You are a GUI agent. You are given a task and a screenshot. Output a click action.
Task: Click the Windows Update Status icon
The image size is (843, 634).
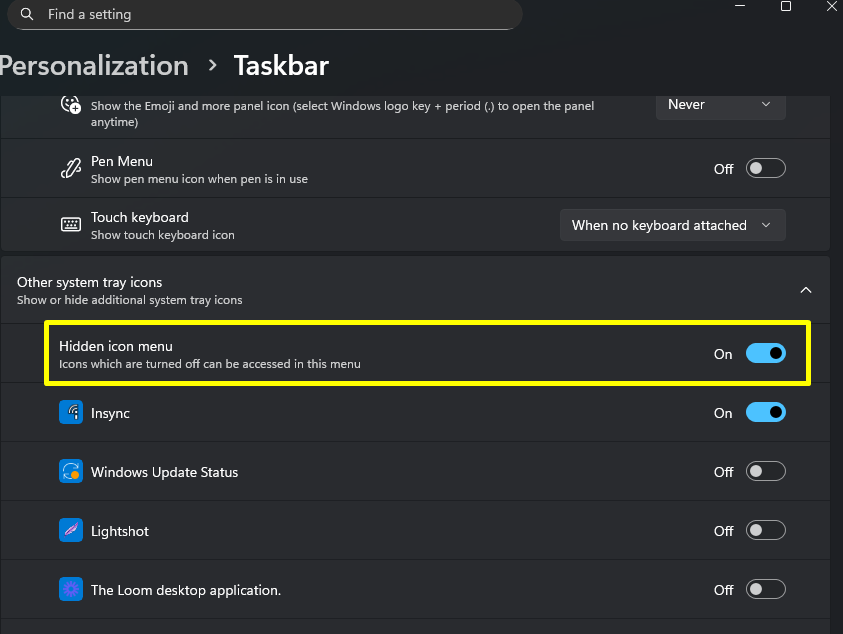[x=70, y=472]
